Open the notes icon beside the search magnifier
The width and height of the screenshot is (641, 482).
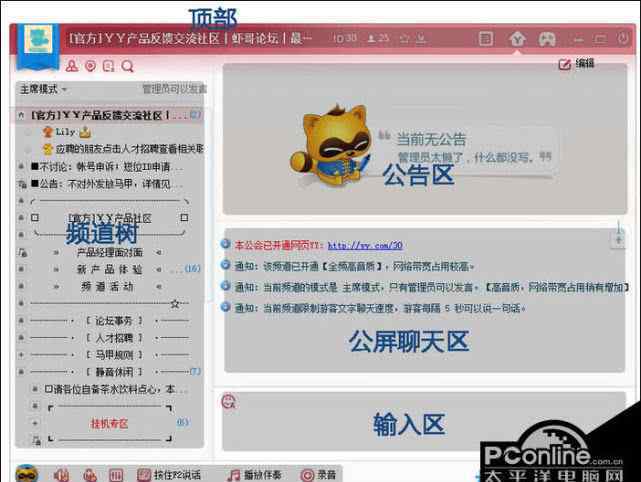pyautogui.click(x=109, y=66)
